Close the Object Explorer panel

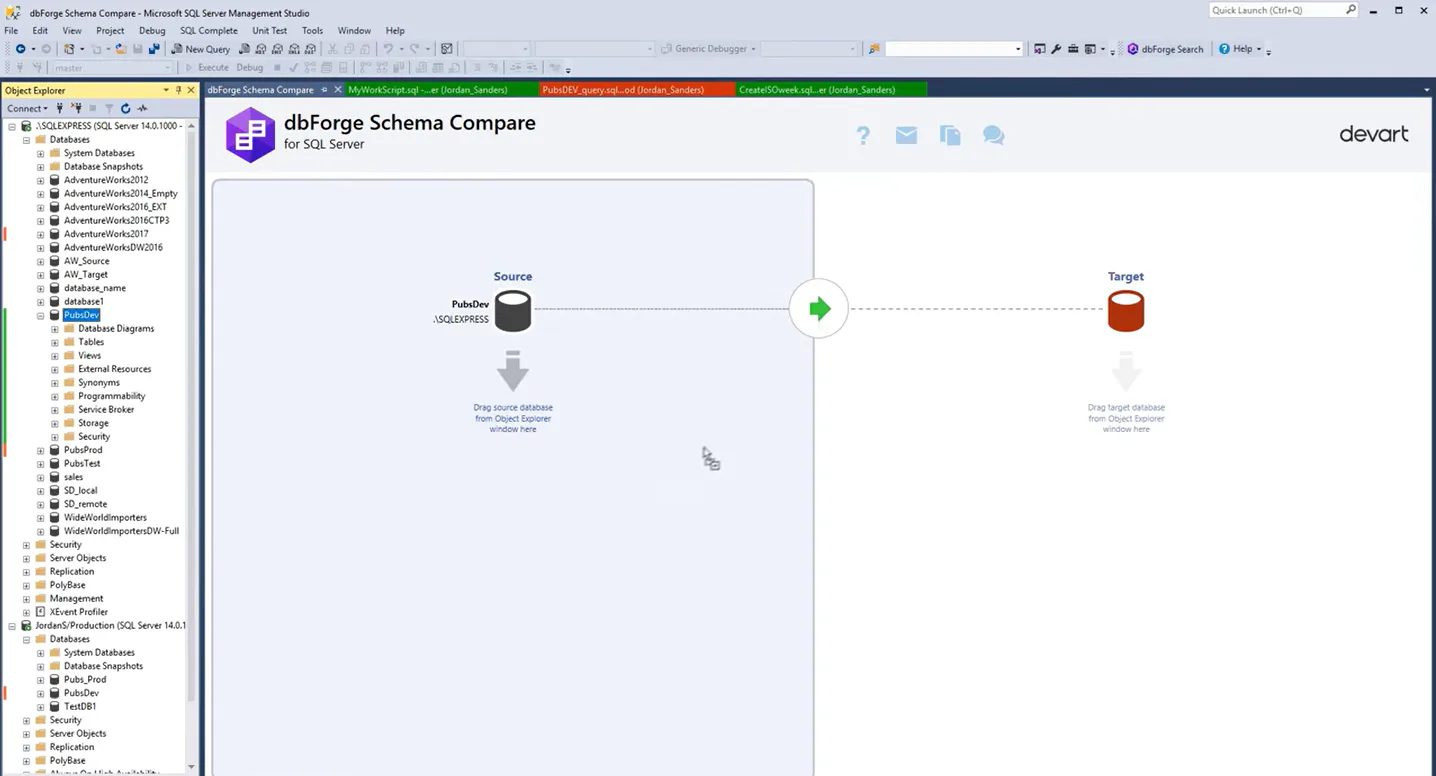(191, 90)
